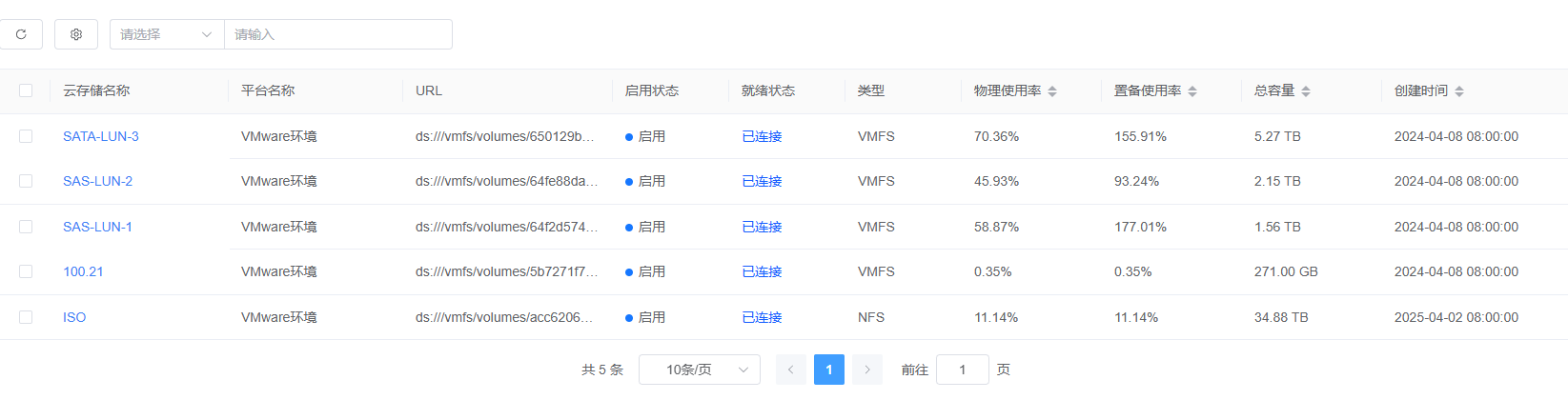Click the 启用状态 column header

651,90
